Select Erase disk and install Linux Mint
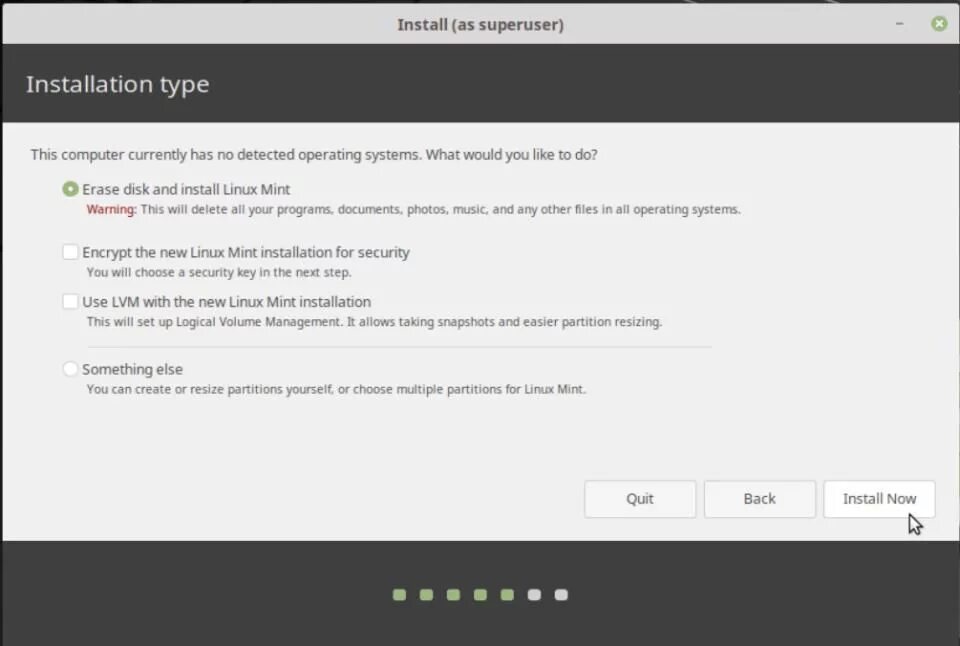Viewport: 960px width, 646px height. tap(70, 189)
